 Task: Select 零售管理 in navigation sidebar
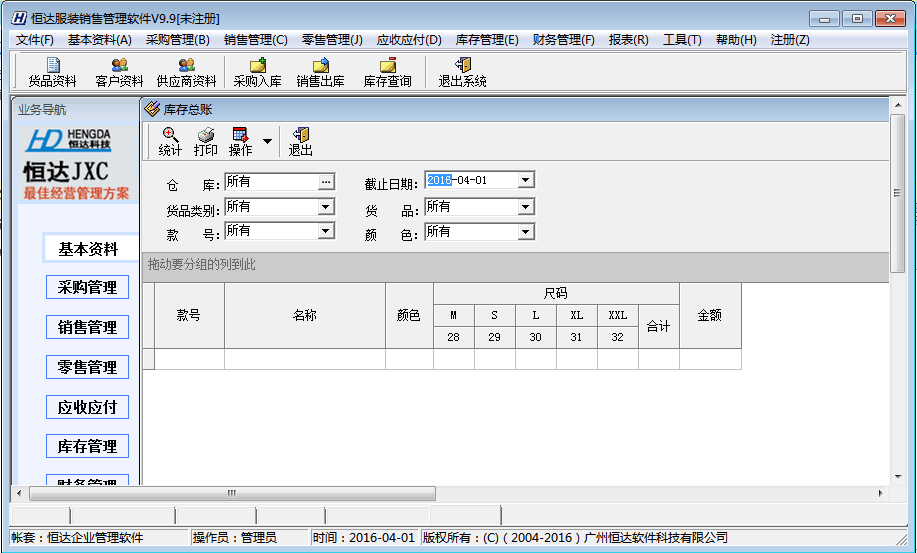pyautogui.click(x=87, y=368)
